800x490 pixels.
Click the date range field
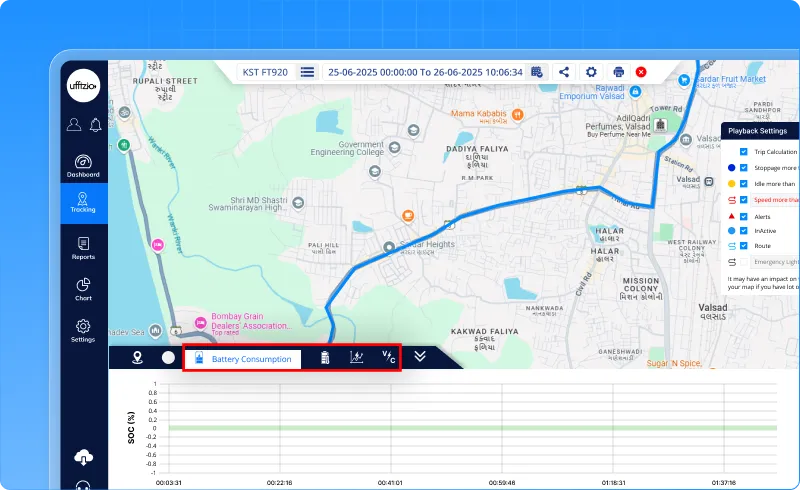[x=425, y=72]
